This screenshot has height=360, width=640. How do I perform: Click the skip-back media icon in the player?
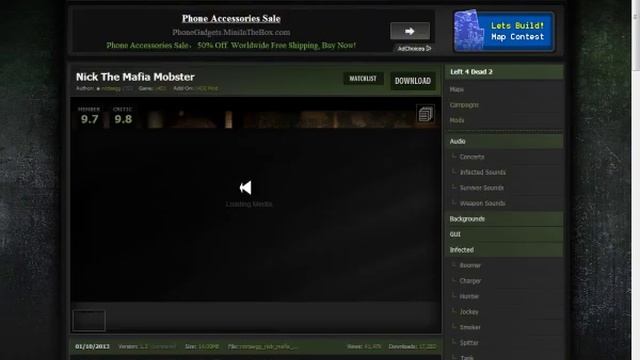tap(245, 188)
